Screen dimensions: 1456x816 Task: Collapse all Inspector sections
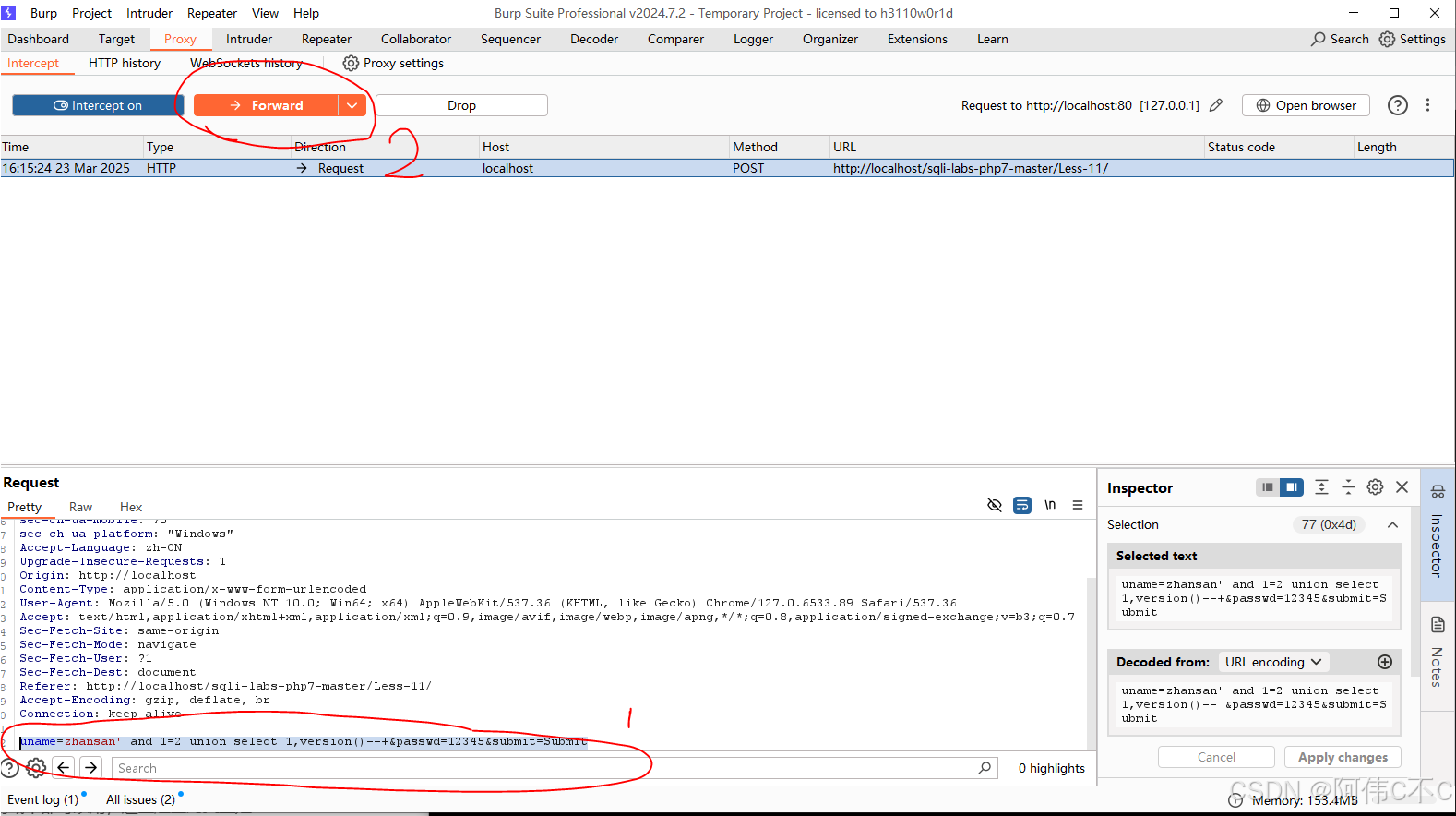[1348, 487]
